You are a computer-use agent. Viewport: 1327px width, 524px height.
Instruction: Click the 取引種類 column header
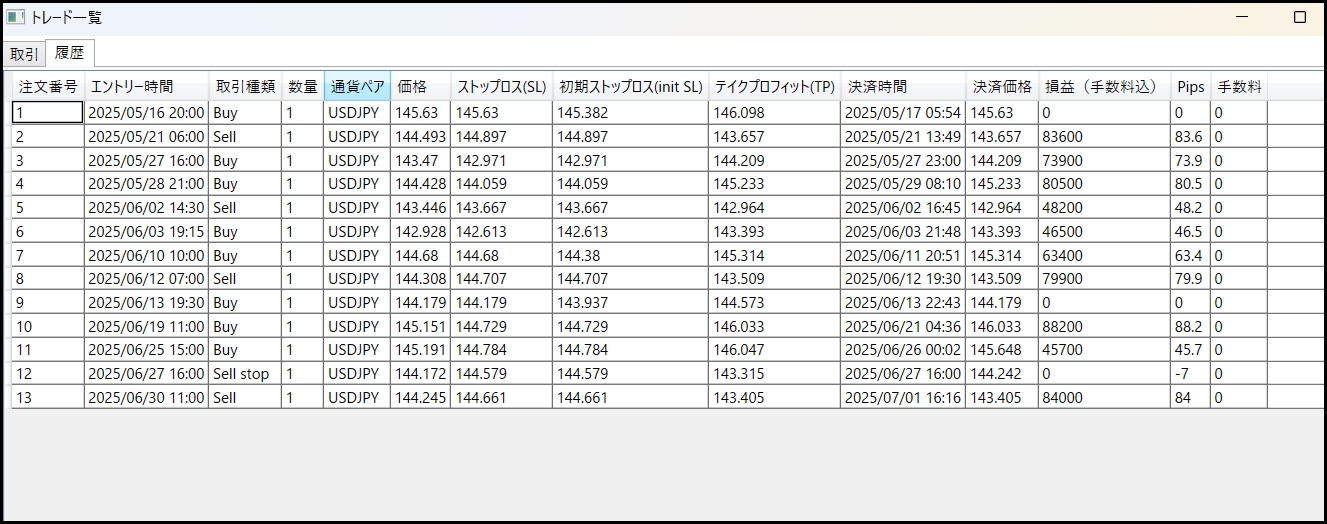(x=245, y=87)
